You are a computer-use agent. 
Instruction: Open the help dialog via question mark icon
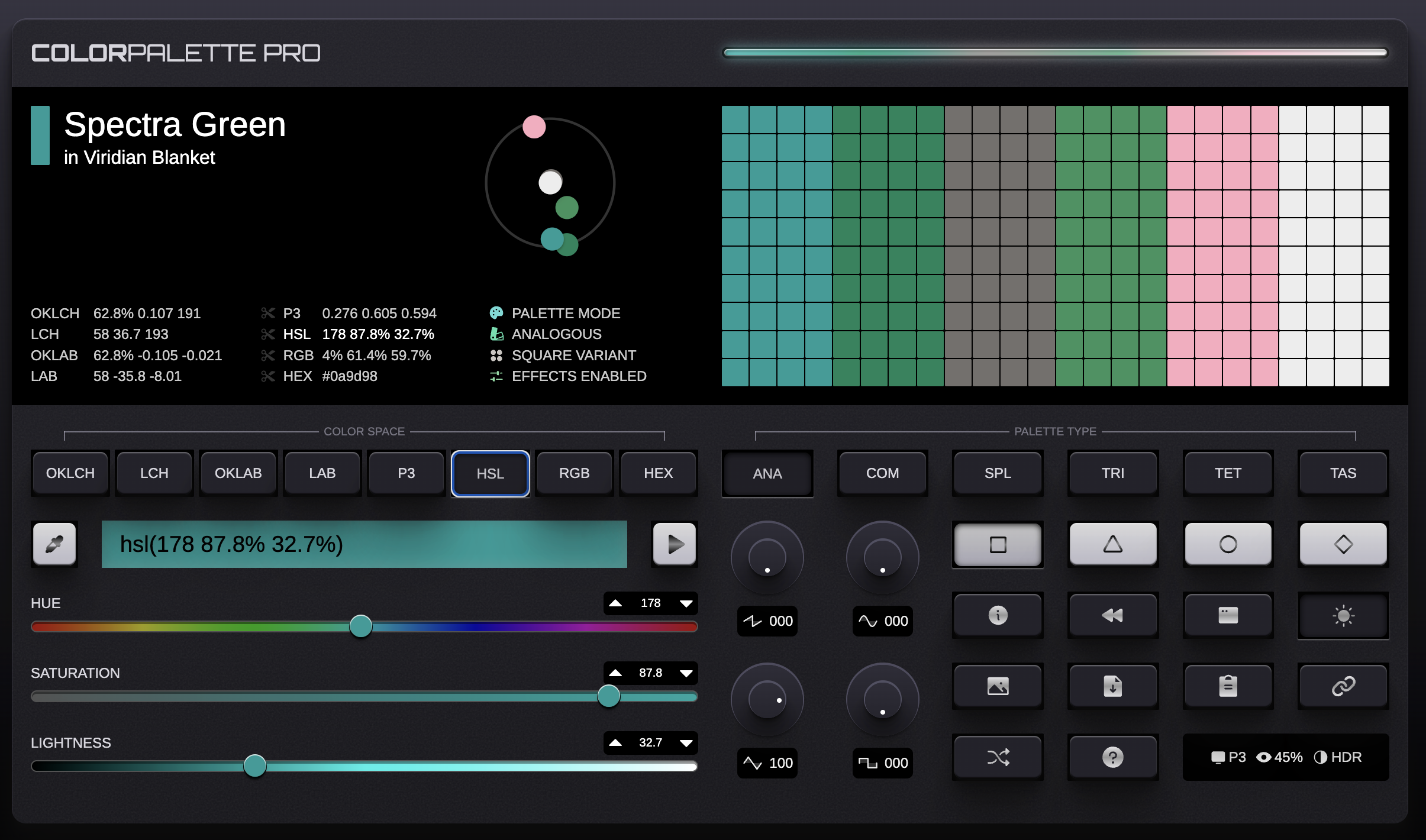click(x=1112, y=757)
